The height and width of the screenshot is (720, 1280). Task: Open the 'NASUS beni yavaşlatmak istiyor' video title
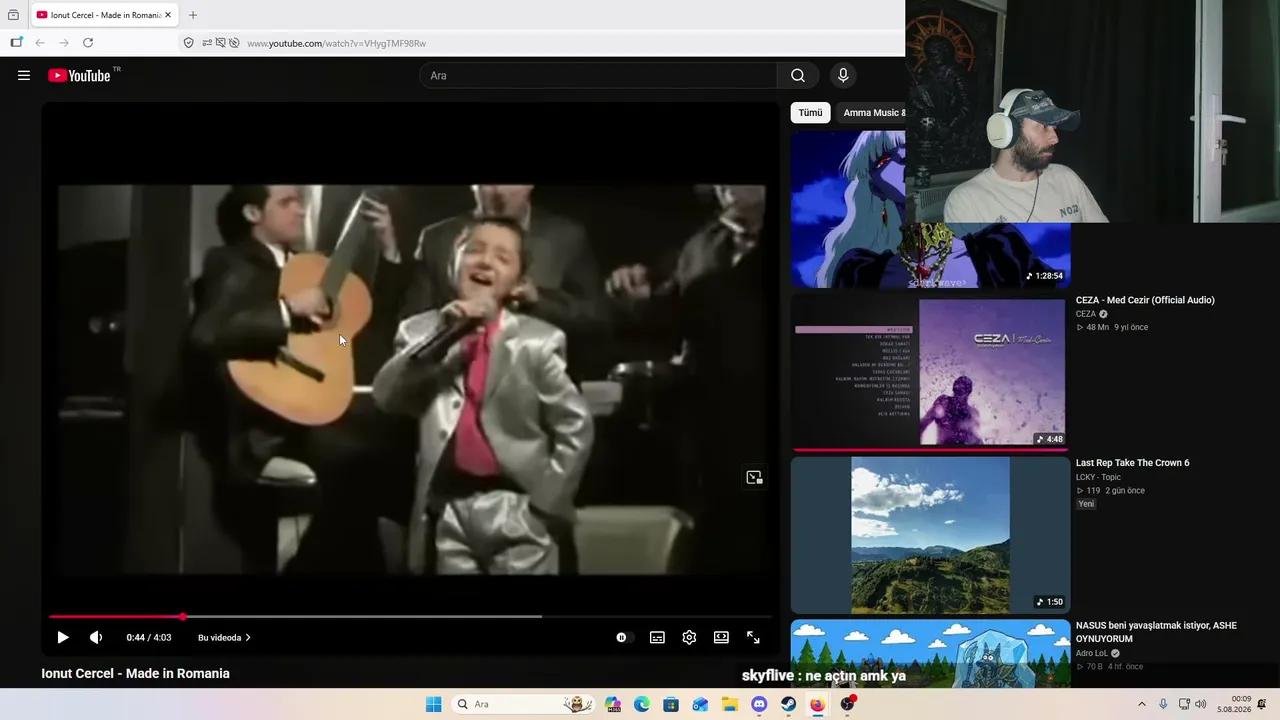pos(1156,632)
